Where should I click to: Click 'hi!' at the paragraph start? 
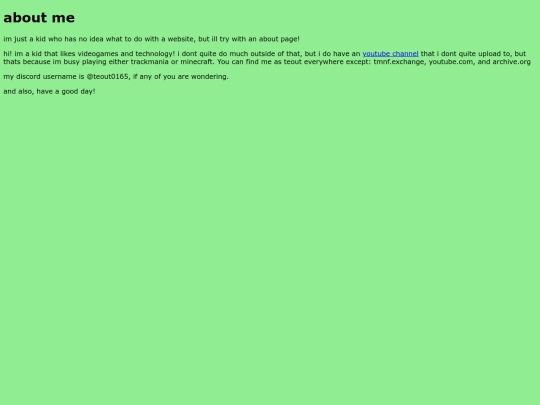pyautogui.click(x=8, y=54)
